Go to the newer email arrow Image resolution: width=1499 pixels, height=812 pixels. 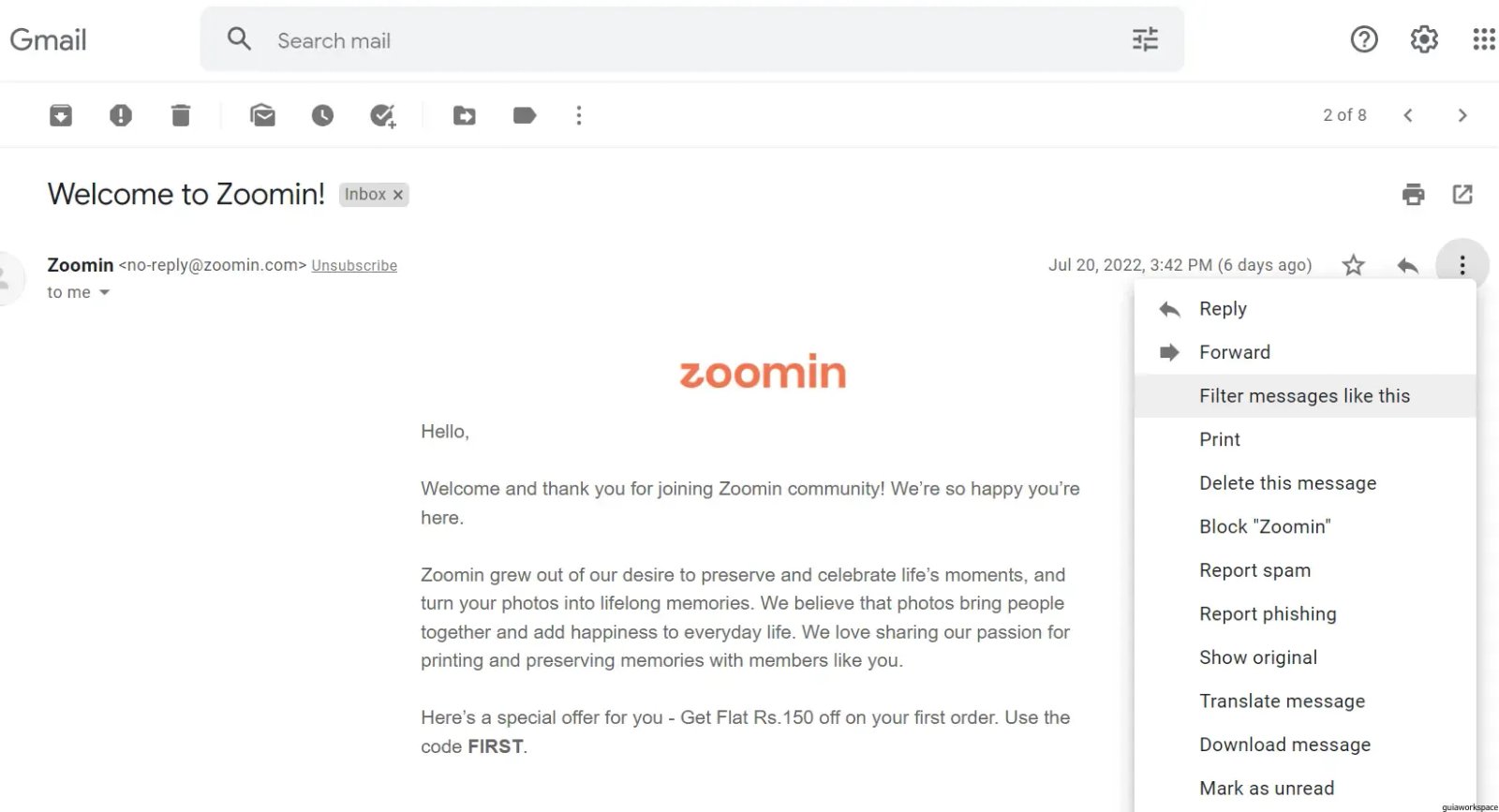[x=1407, y=115]
